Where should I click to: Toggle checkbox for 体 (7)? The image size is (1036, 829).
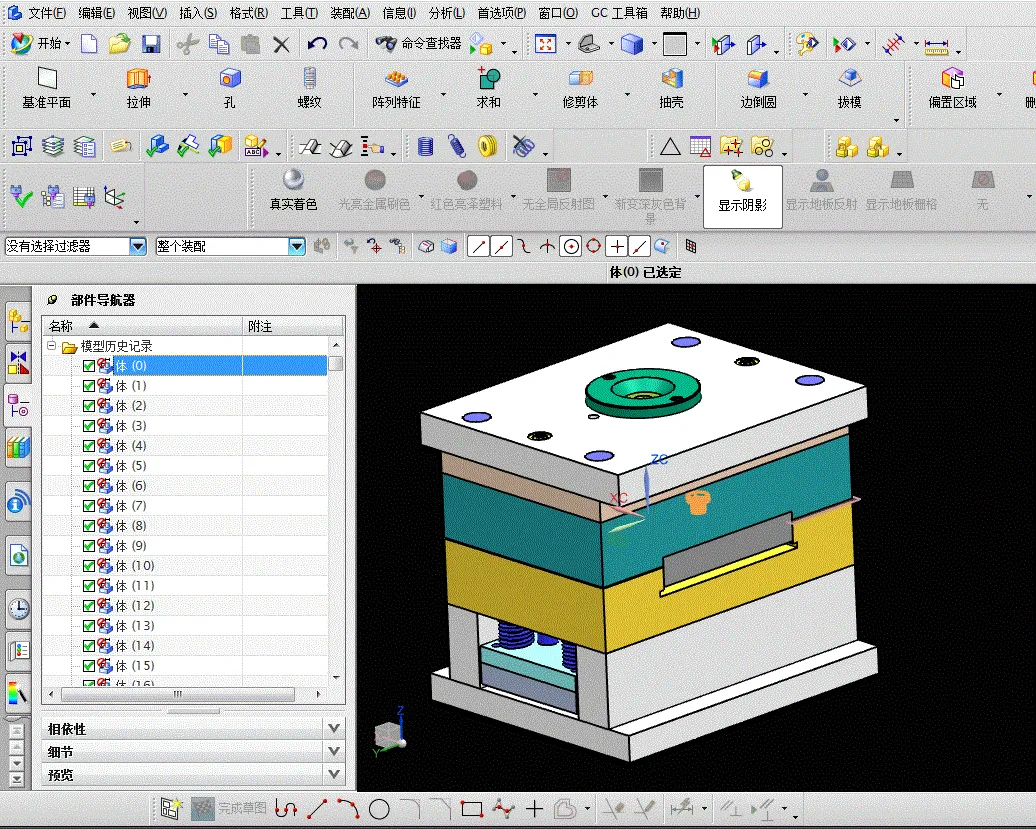[x=89, y=506]
